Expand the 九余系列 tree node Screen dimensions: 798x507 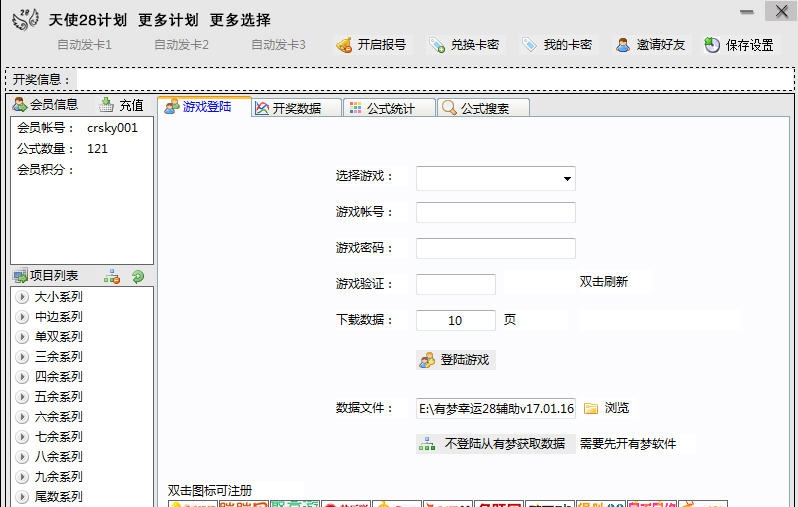point(21,477)
